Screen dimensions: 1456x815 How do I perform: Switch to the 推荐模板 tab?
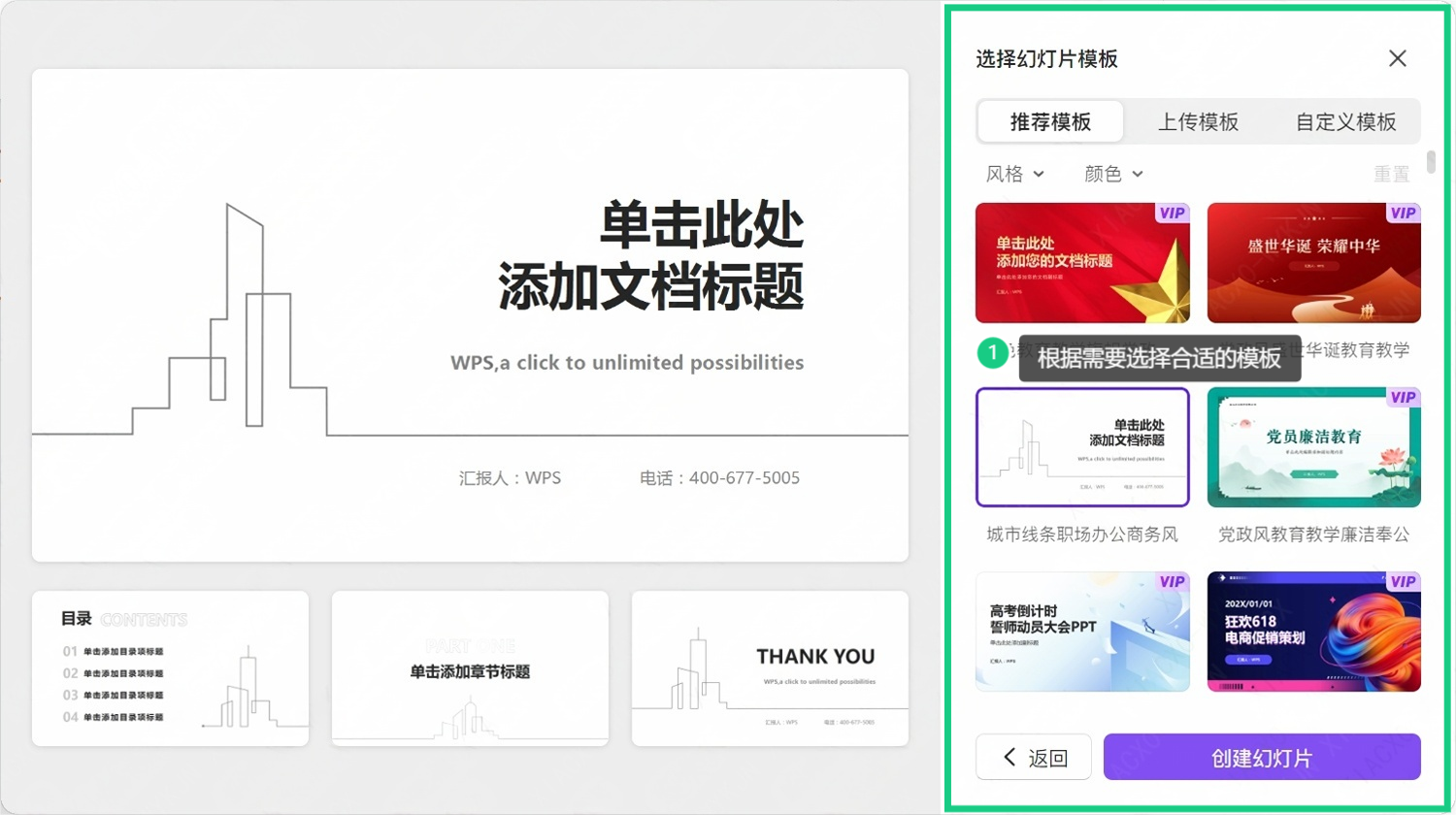pyautogui.click(x=1050, y=121)
